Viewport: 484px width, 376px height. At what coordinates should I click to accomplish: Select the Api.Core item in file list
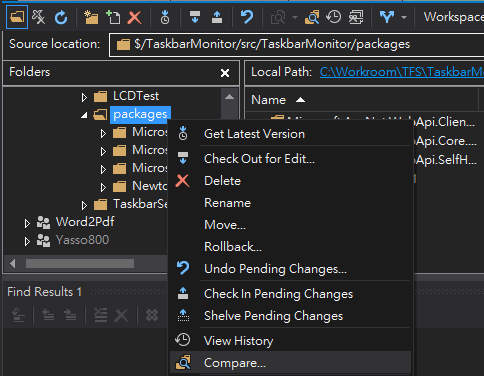[x=446, y=141]
